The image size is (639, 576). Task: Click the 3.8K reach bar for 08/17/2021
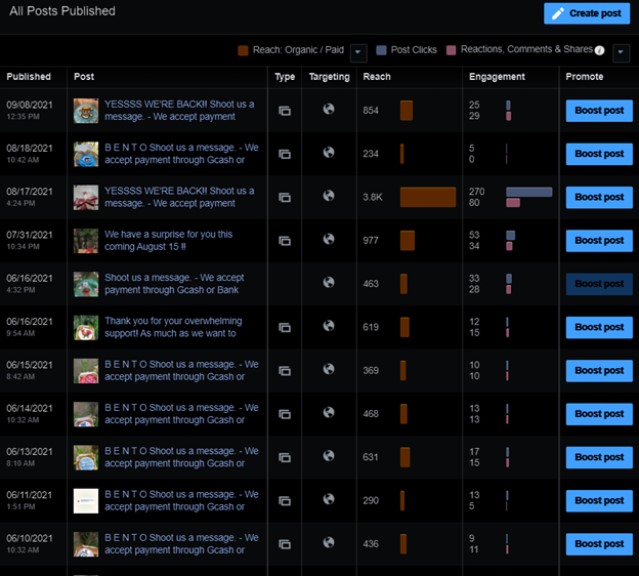coord(428,197)
